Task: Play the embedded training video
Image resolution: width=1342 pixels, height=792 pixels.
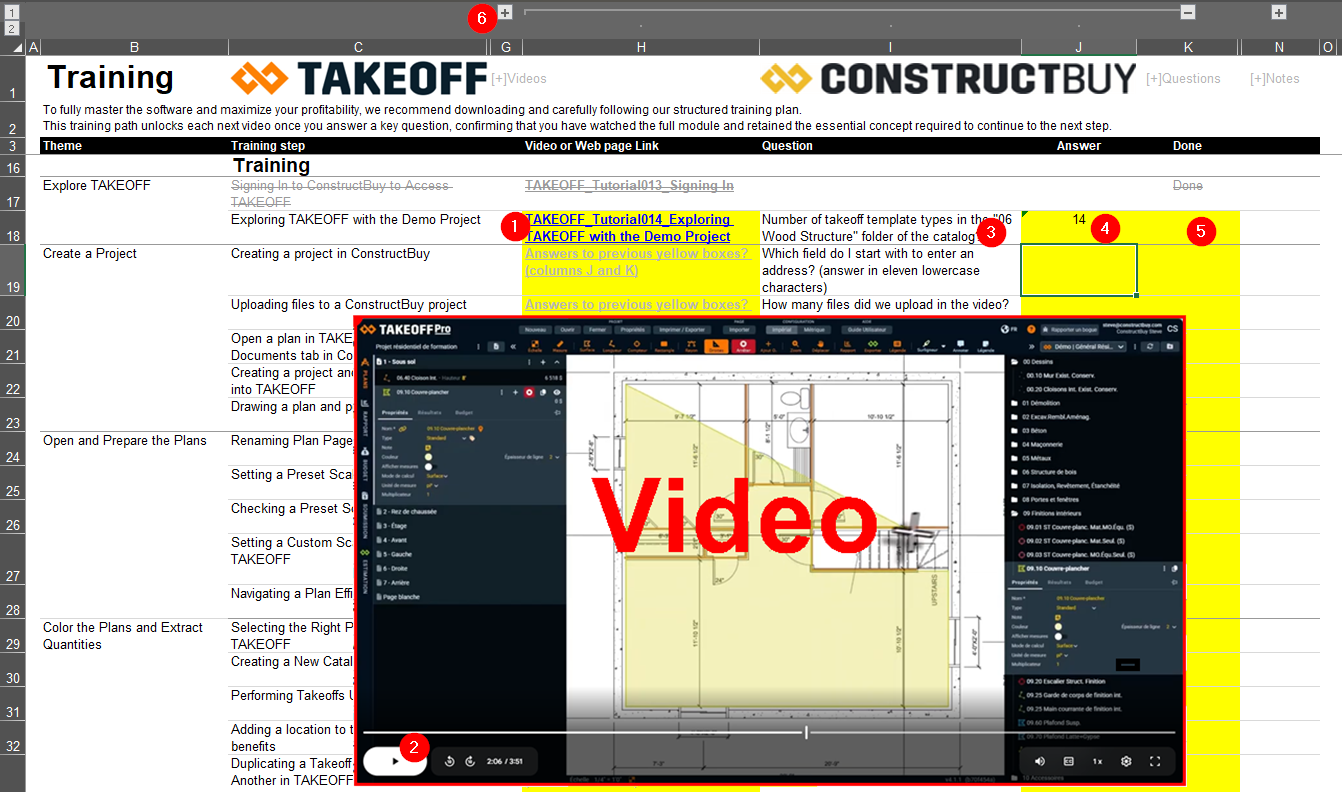Action: point(395,761)
